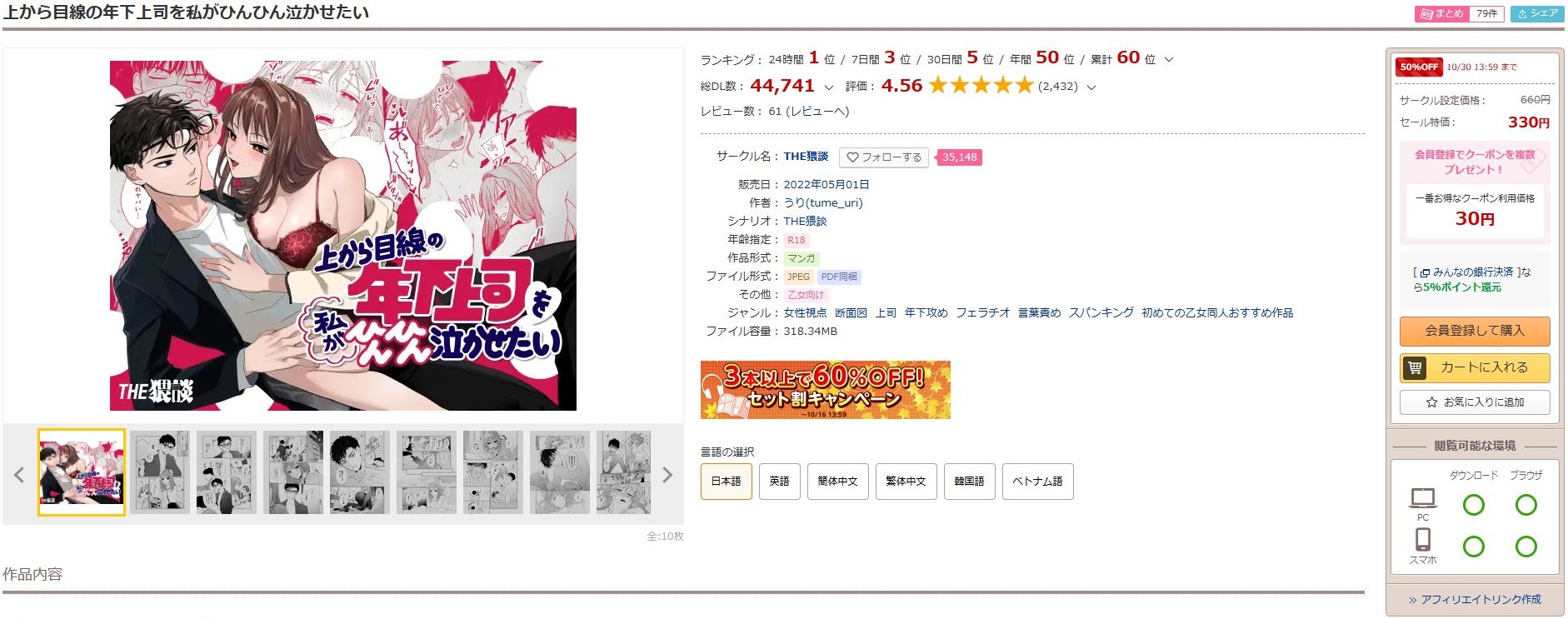The height and width of the screenshot is (619, 1568).
Task: Select 韓国語 language option
Action: point(969,482)
